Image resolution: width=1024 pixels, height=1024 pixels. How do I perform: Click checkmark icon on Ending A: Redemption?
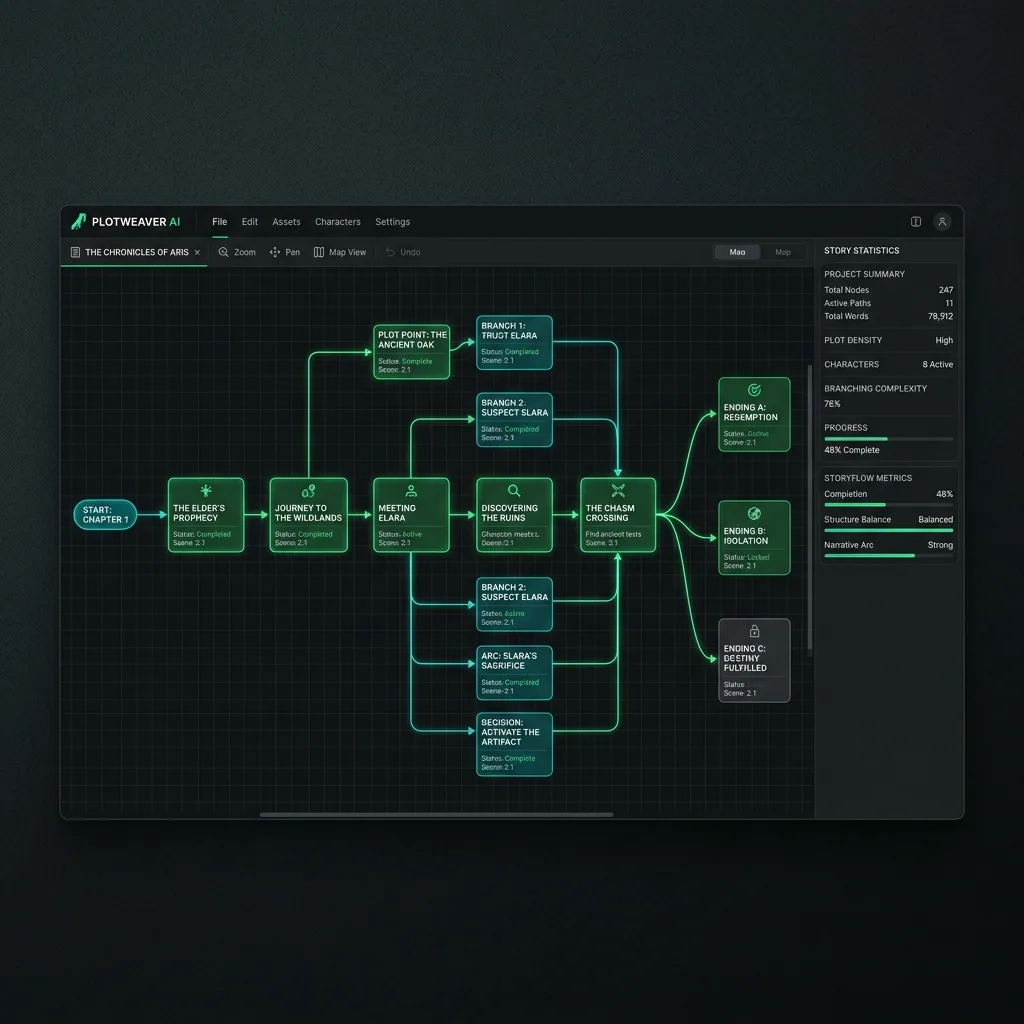(x=754, y=390)
